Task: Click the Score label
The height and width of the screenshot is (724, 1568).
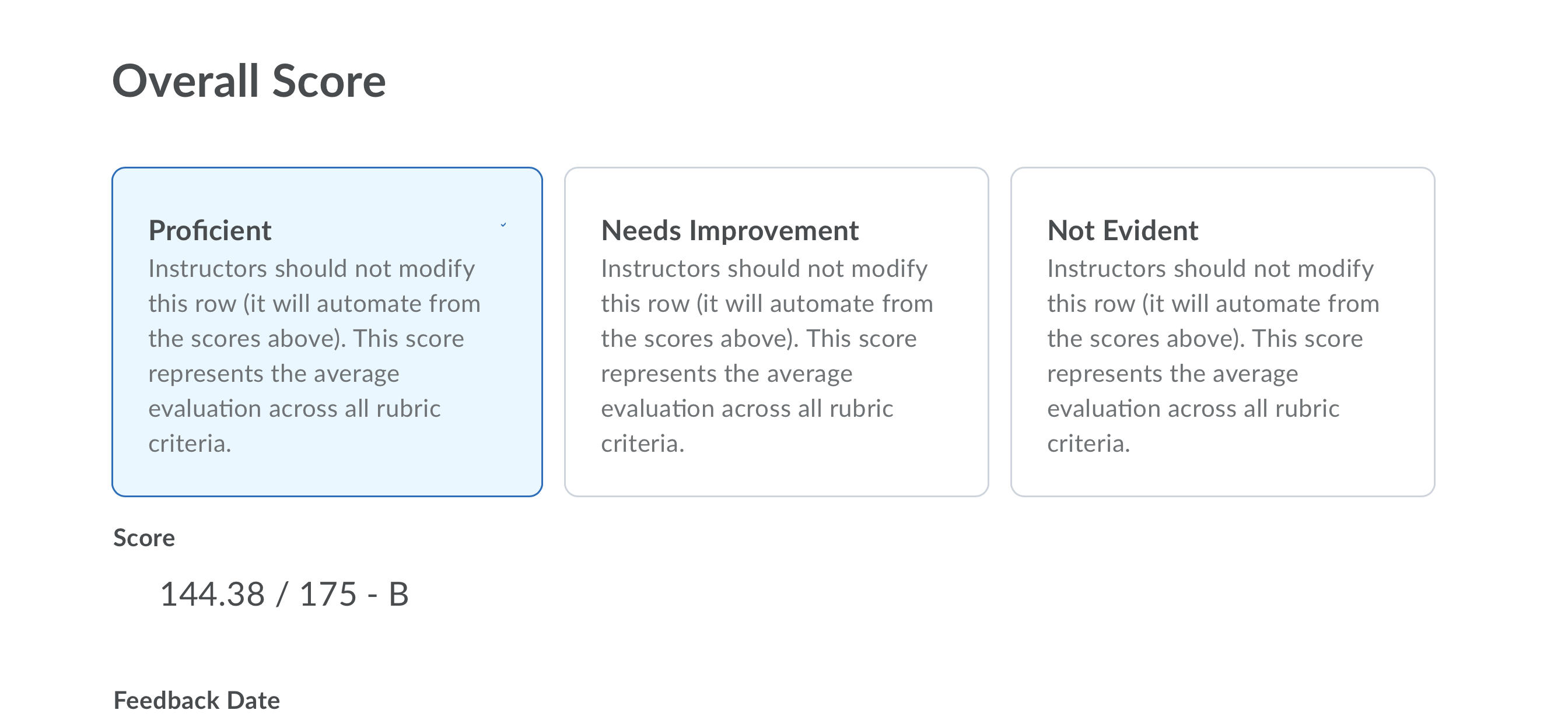Action: coord(144,538)
